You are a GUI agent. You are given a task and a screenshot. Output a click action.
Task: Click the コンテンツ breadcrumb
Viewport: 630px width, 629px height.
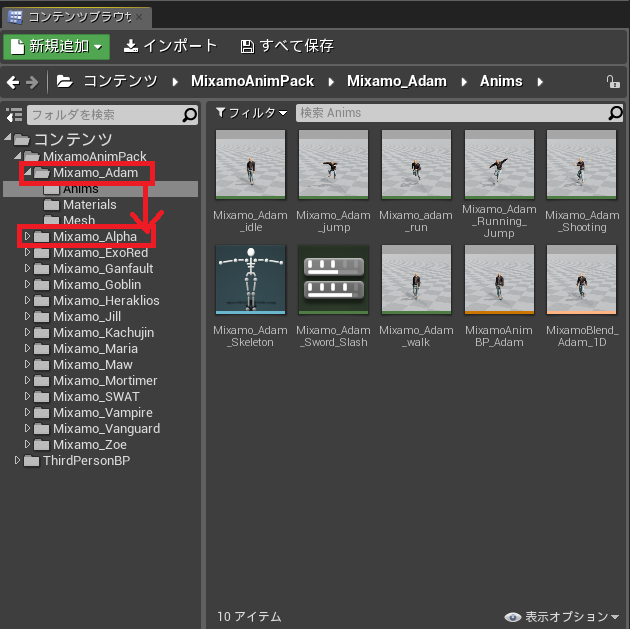120,82
